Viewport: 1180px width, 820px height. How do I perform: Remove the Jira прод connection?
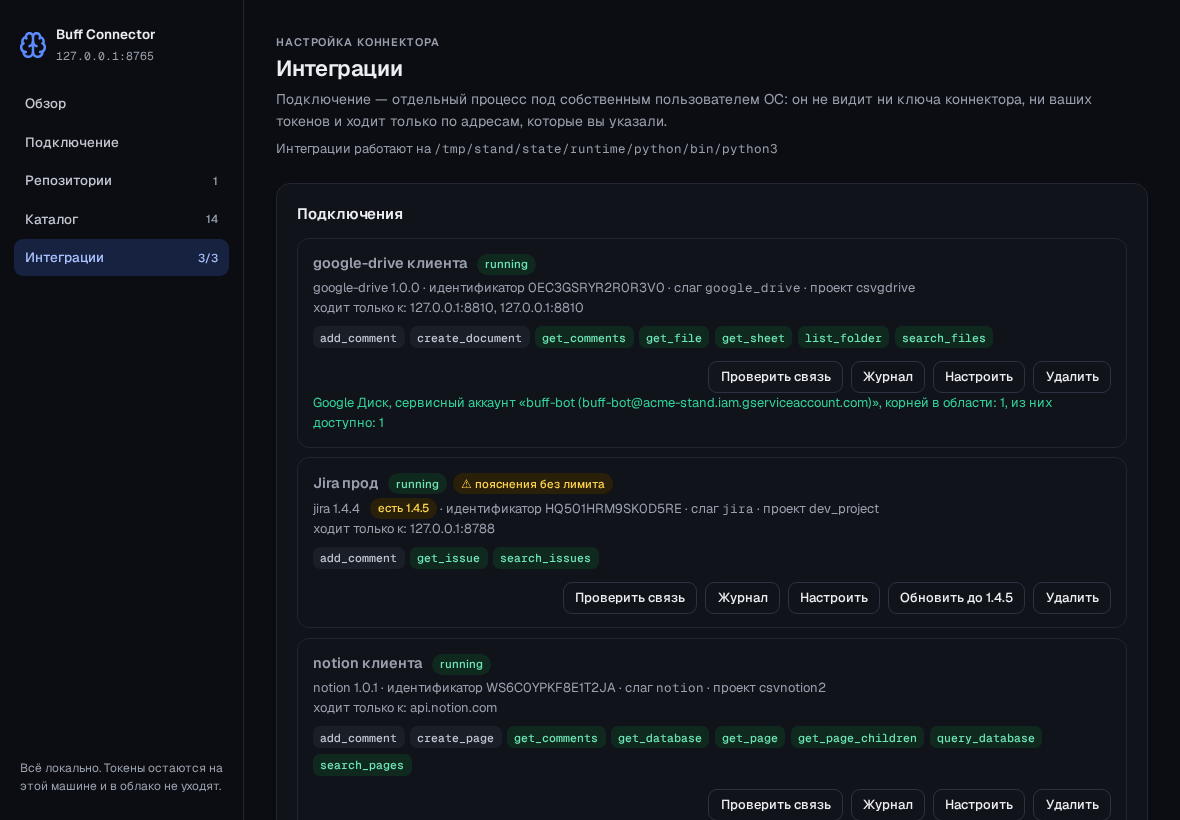(1072, 598)
